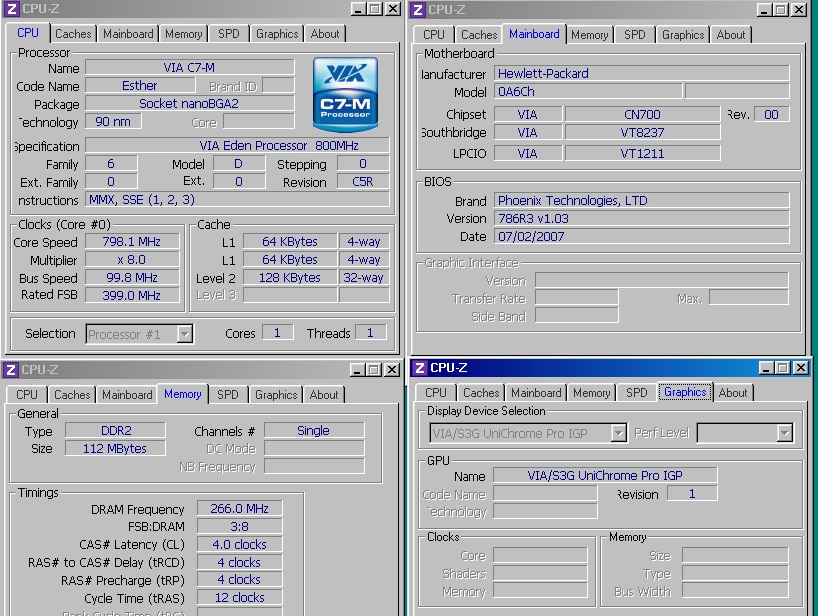Click the Package value 'Socket nanoBGA2'

[190, 103]
